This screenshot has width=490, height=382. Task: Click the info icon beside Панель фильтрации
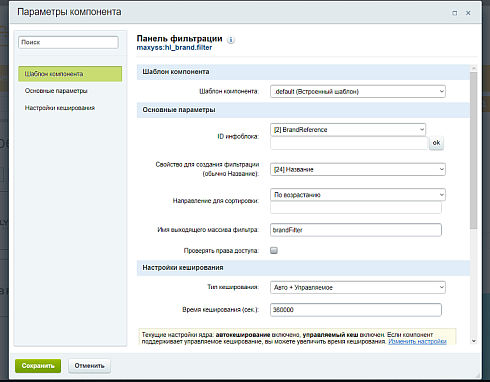click(231, 40)
